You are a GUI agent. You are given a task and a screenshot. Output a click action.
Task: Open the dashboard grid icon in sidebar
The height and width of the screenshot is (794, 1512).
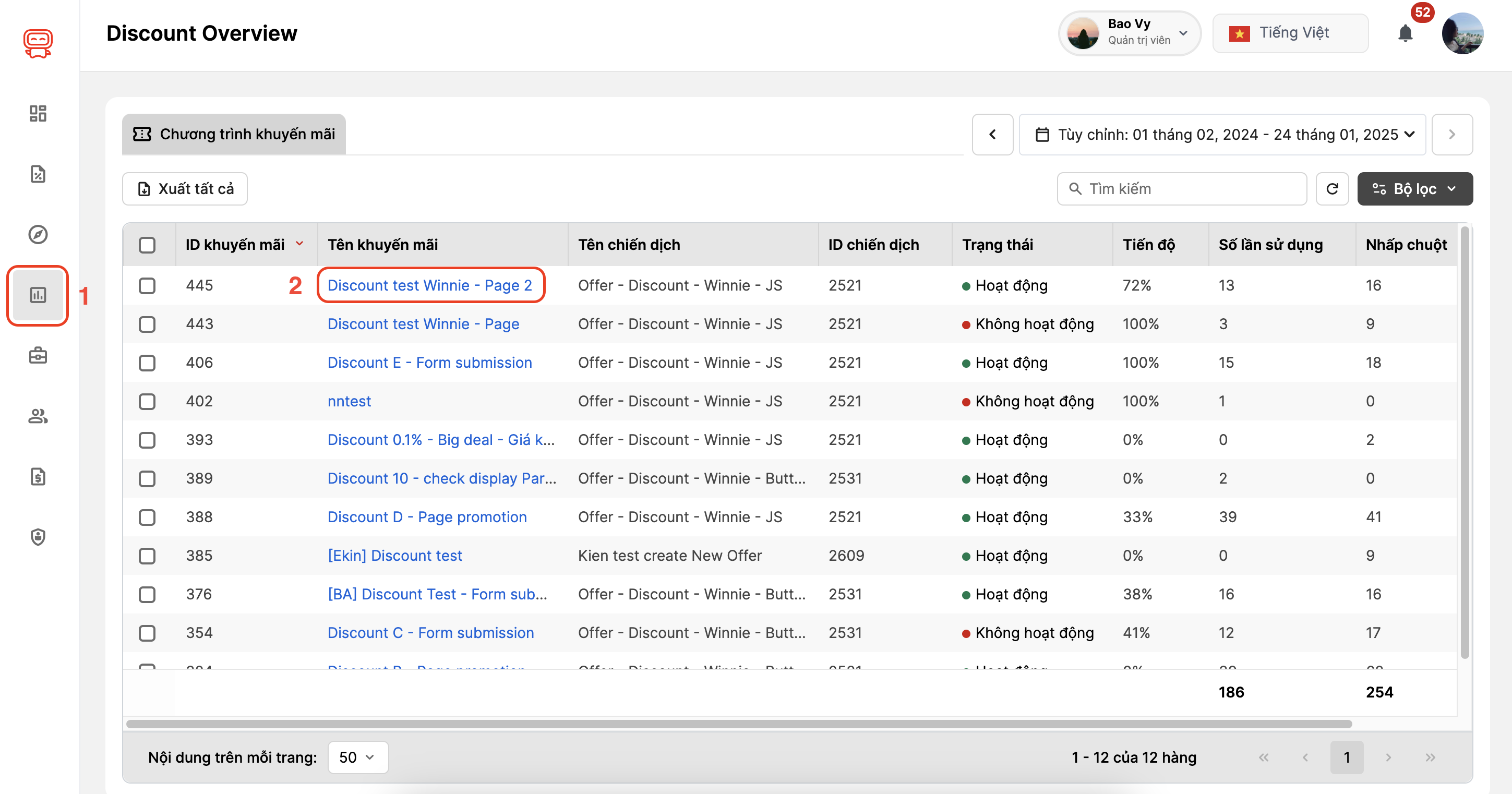[38, 113]
